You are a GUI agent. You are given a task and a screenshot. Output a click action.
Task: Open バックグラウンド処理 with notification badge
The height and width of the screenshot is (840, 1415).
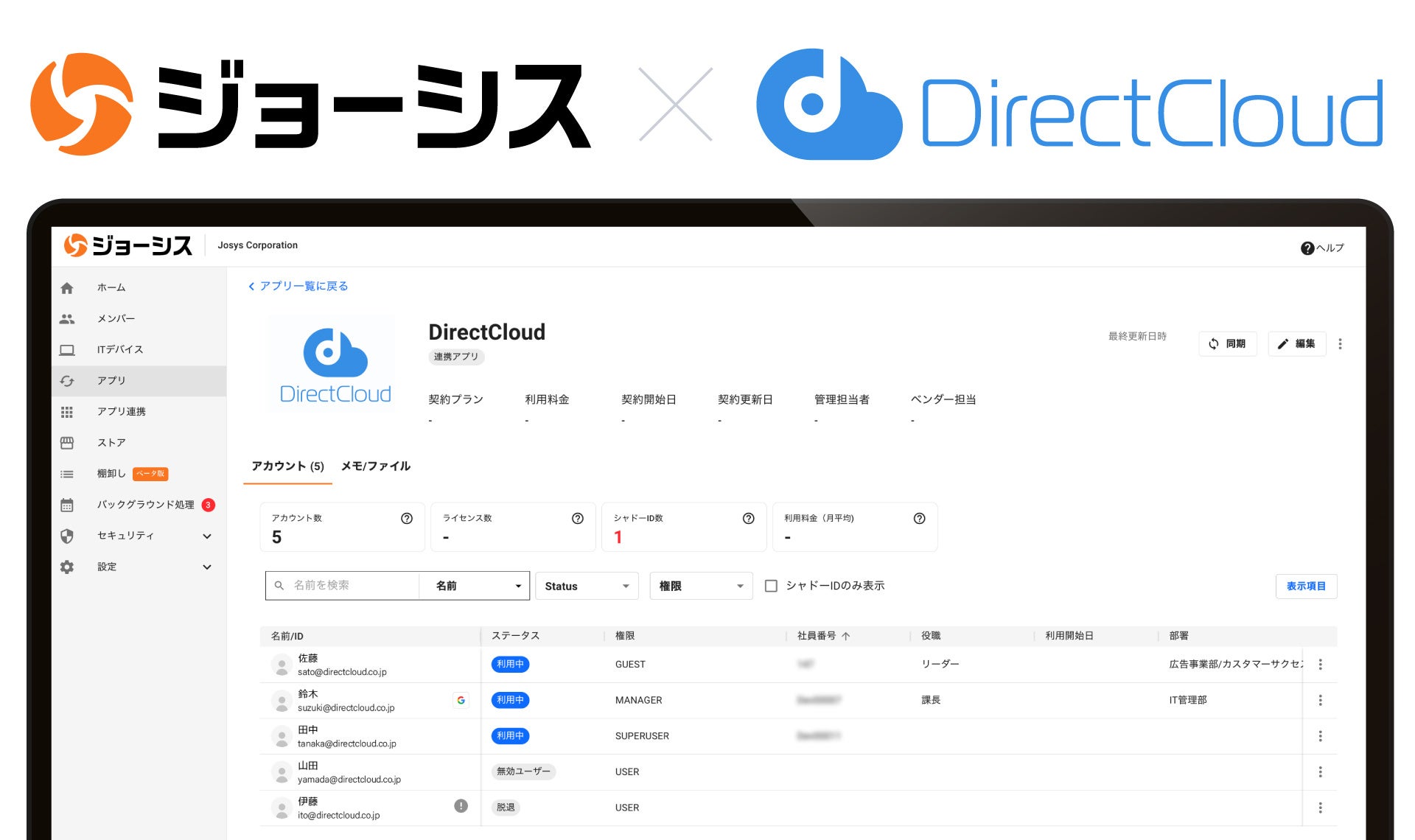coord(144,505)
